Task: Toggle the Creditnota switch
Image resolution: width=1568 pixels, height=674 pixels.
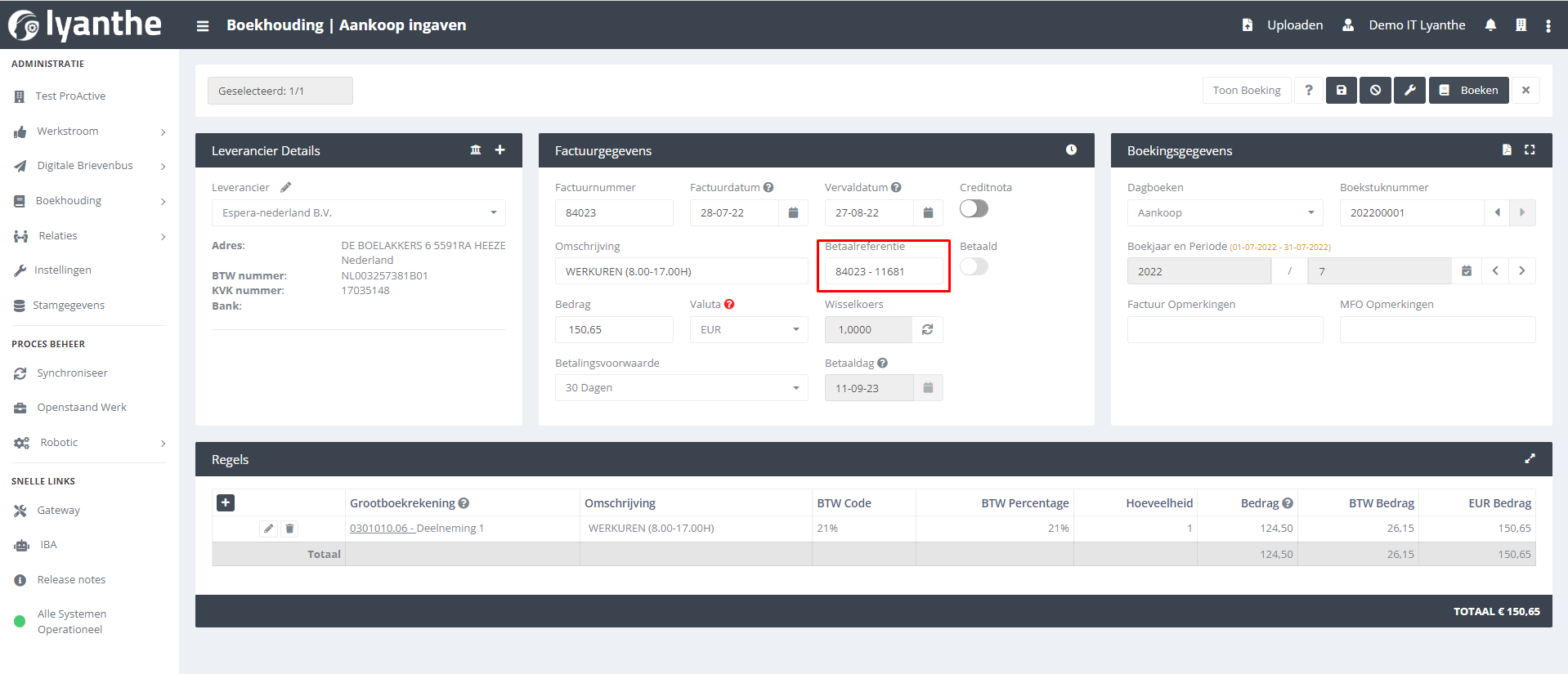Action: coord(974,209)
